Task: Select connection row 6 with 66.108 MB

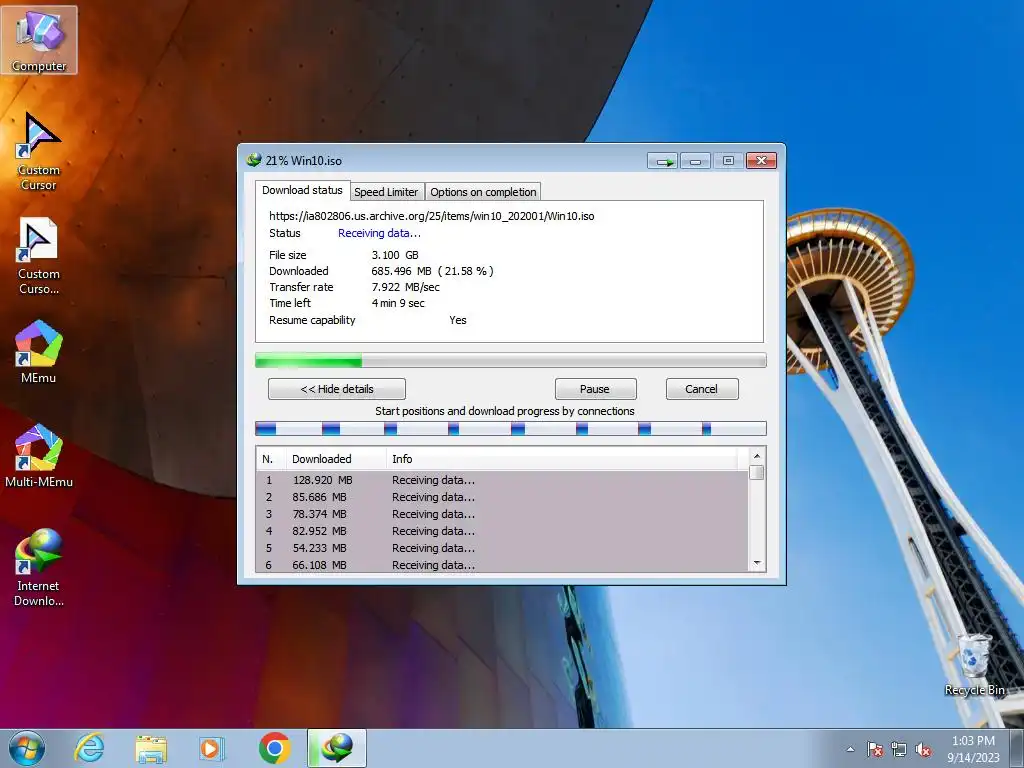Action: coord(502,564)
